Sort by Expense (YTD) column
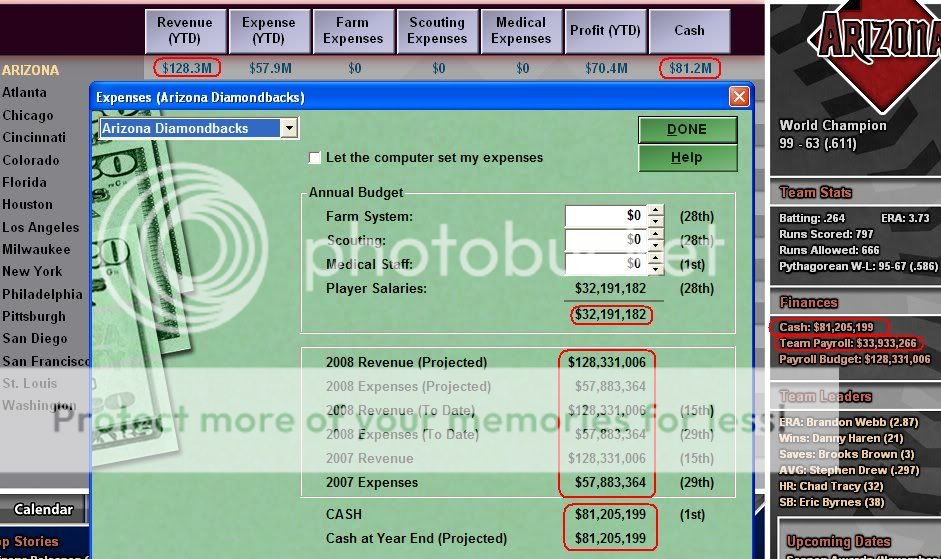This screenshot has width=941, height=559. [269, 31]
